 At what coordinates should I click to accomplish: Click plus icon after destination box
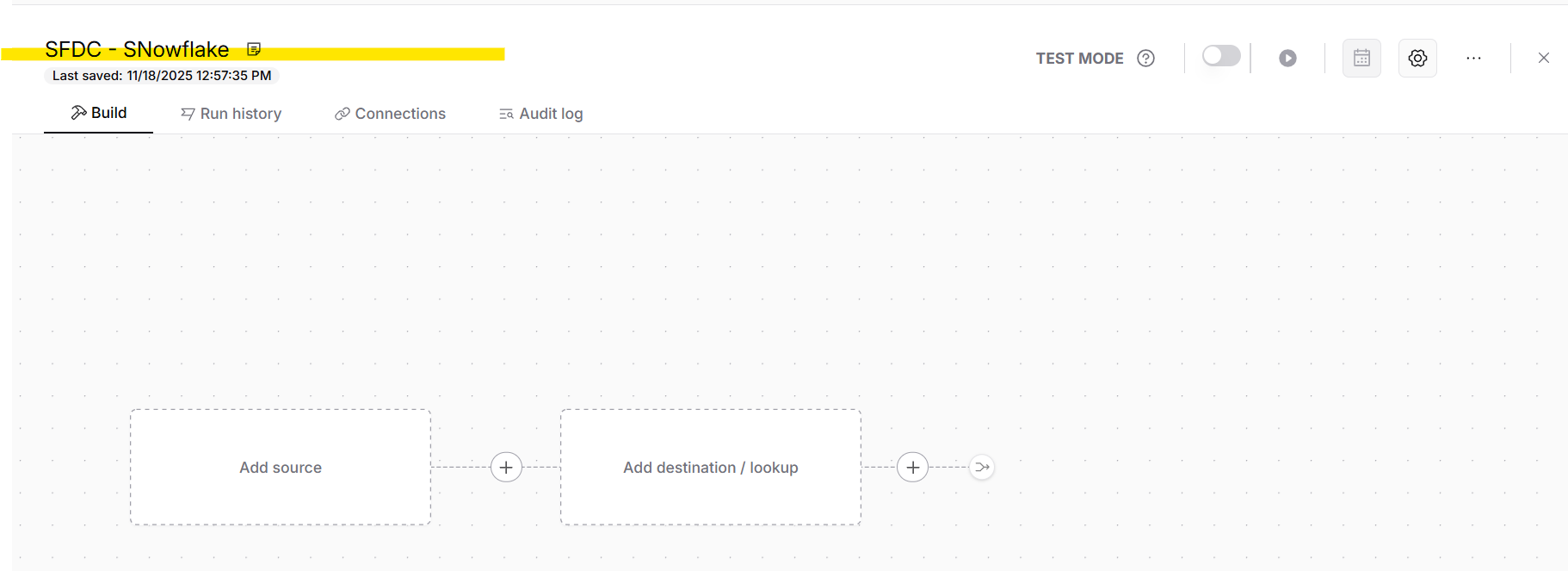(x=912, y=467)
